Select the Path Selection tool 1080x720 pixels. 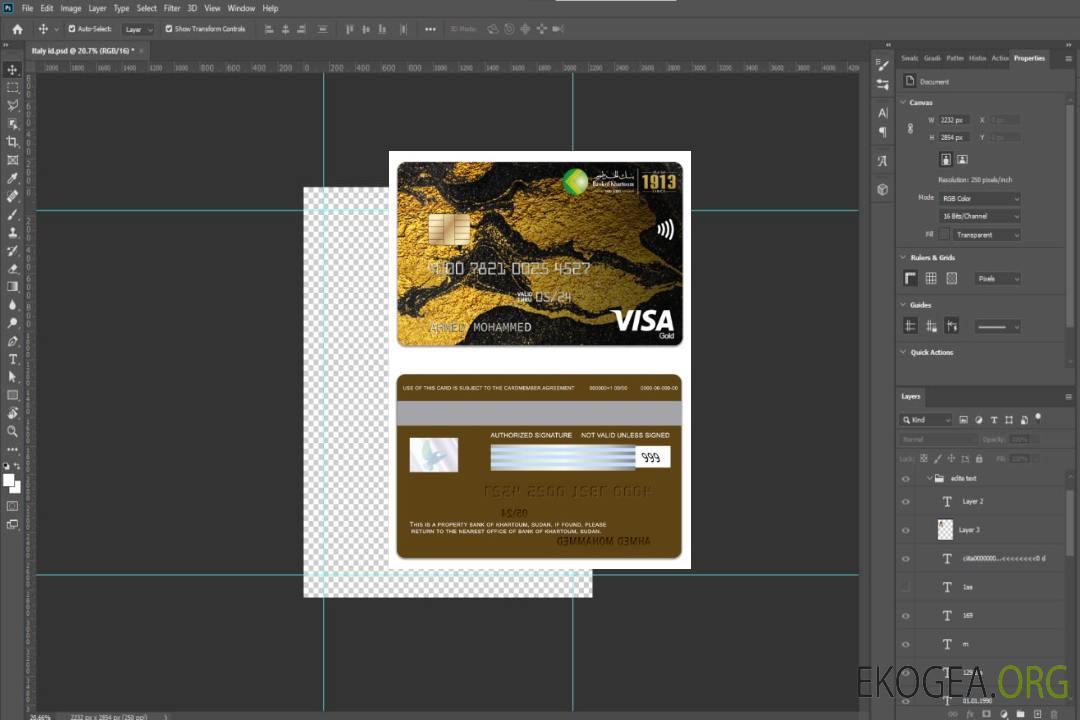(x=12, y=377)
